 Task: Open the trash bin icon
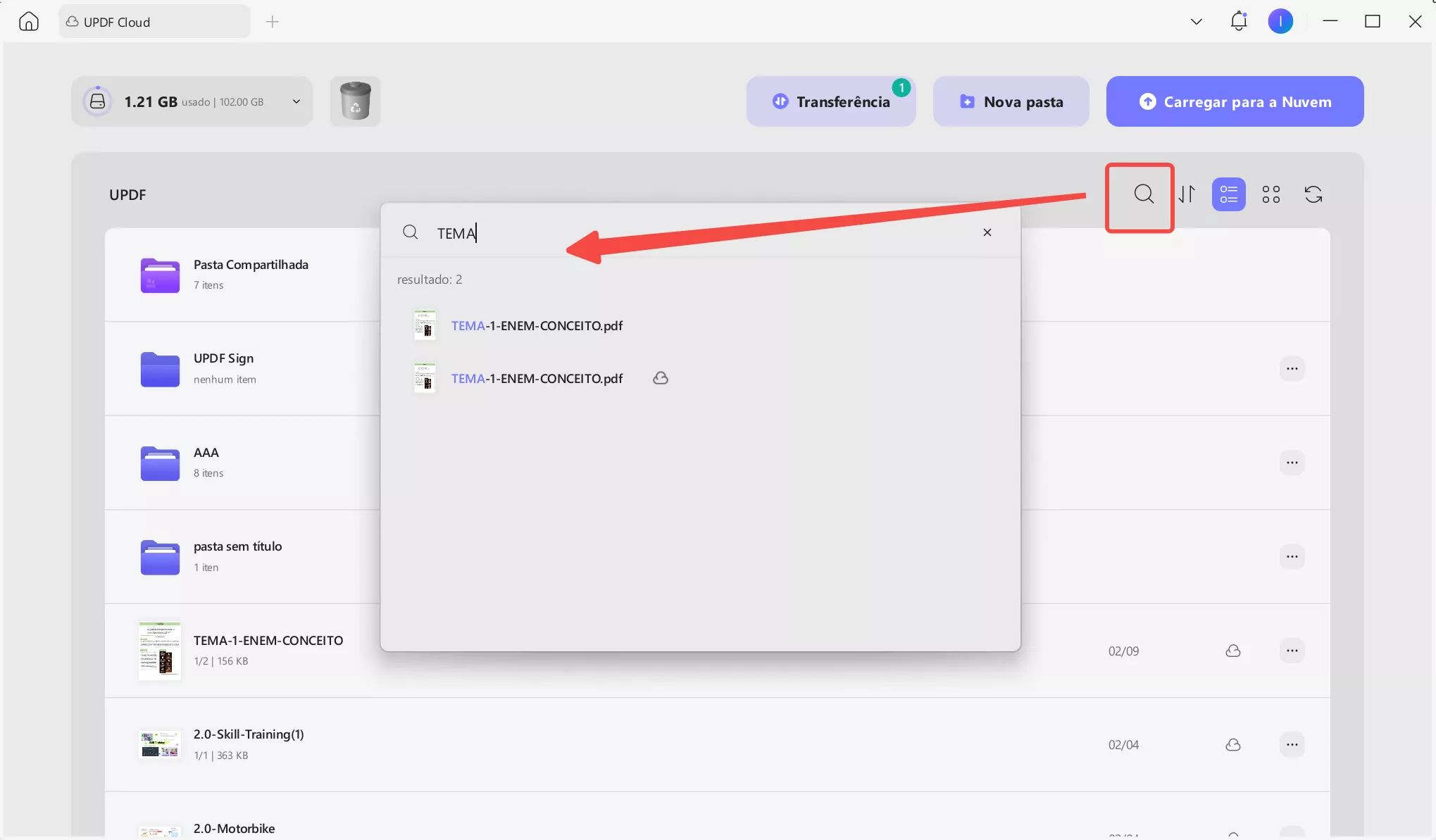pos(355,101)
